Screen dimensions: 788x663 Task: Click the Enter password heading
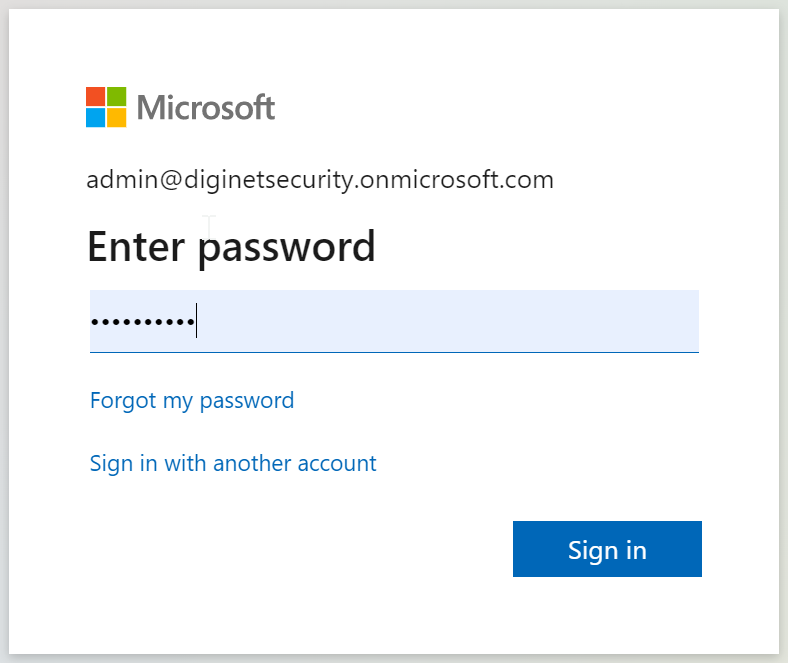(231, 246)
